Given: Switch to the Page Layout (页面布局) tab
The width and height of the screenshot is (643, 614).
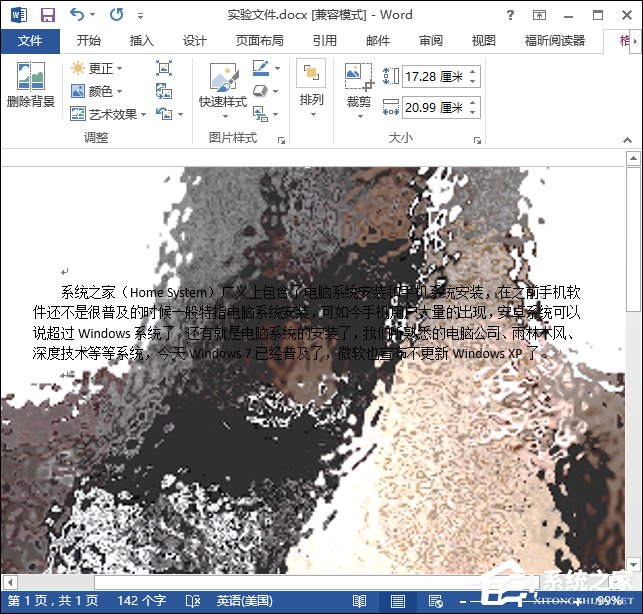Looking at the screenshot, I should tap(259, 41).
